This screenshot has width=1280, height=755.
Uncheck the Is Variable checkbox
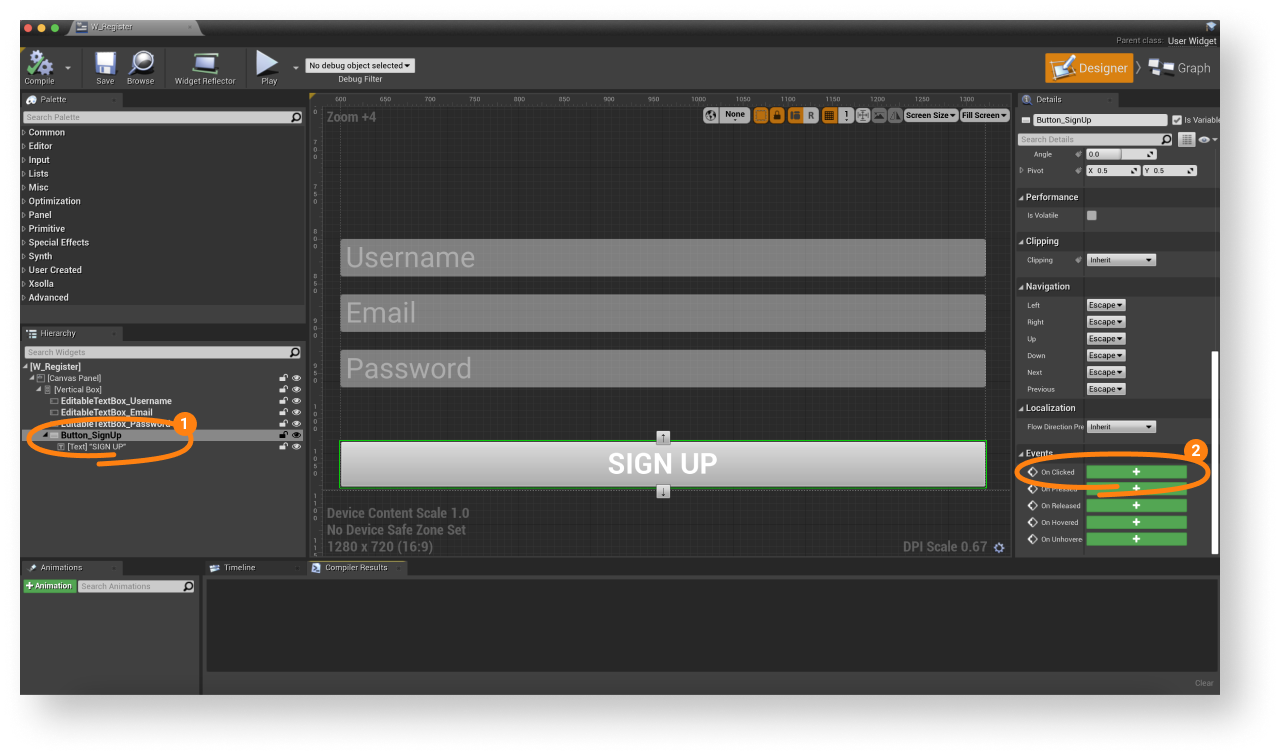tap(1177, 120)
